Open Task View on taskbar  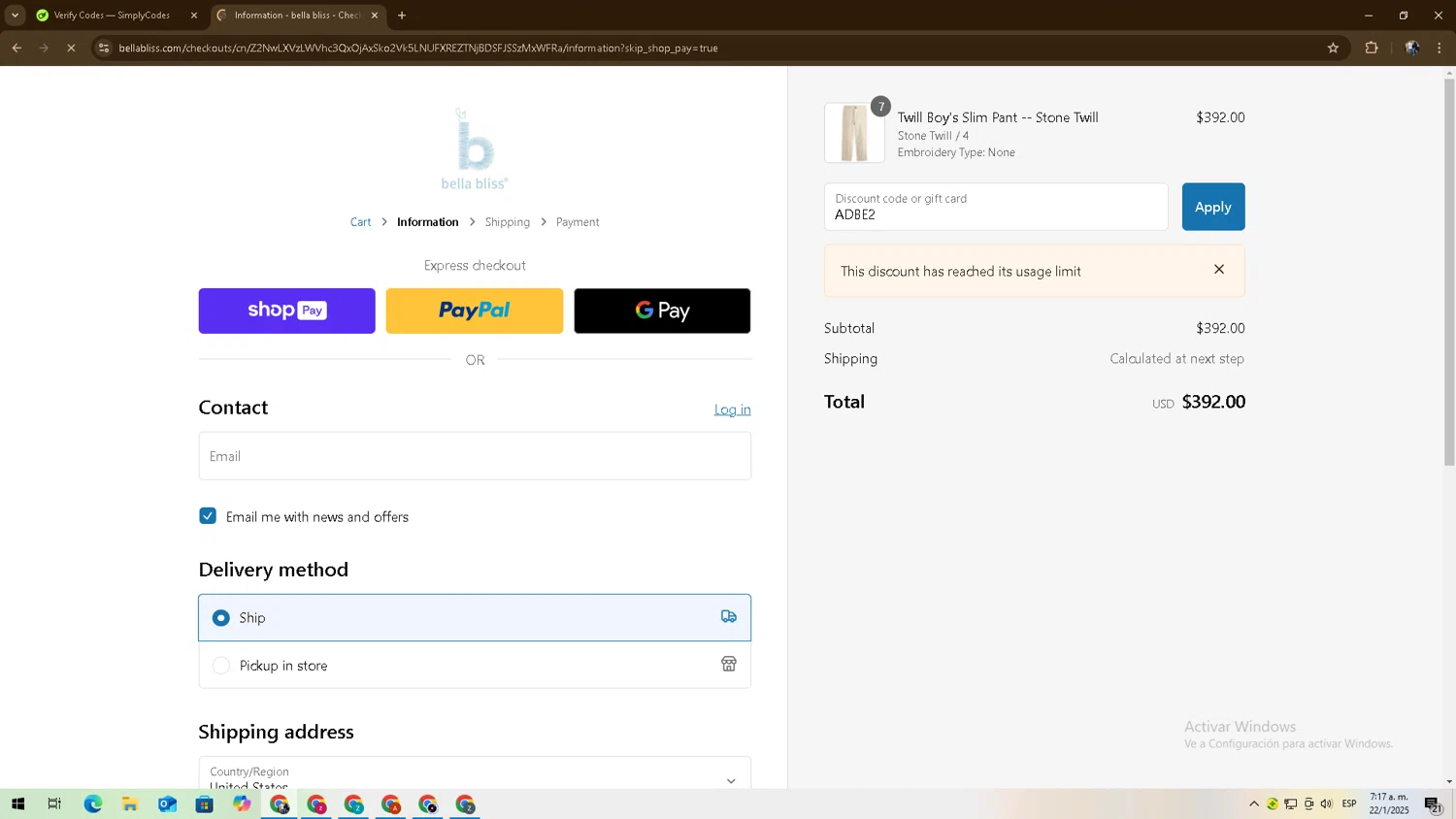(54, 804)
